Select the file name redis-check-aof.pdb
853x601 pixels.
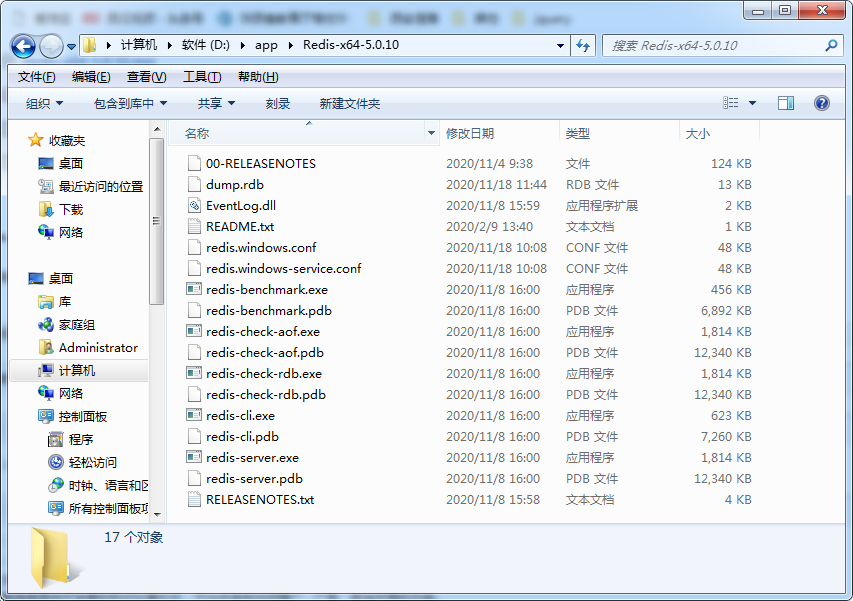(265, 352)
